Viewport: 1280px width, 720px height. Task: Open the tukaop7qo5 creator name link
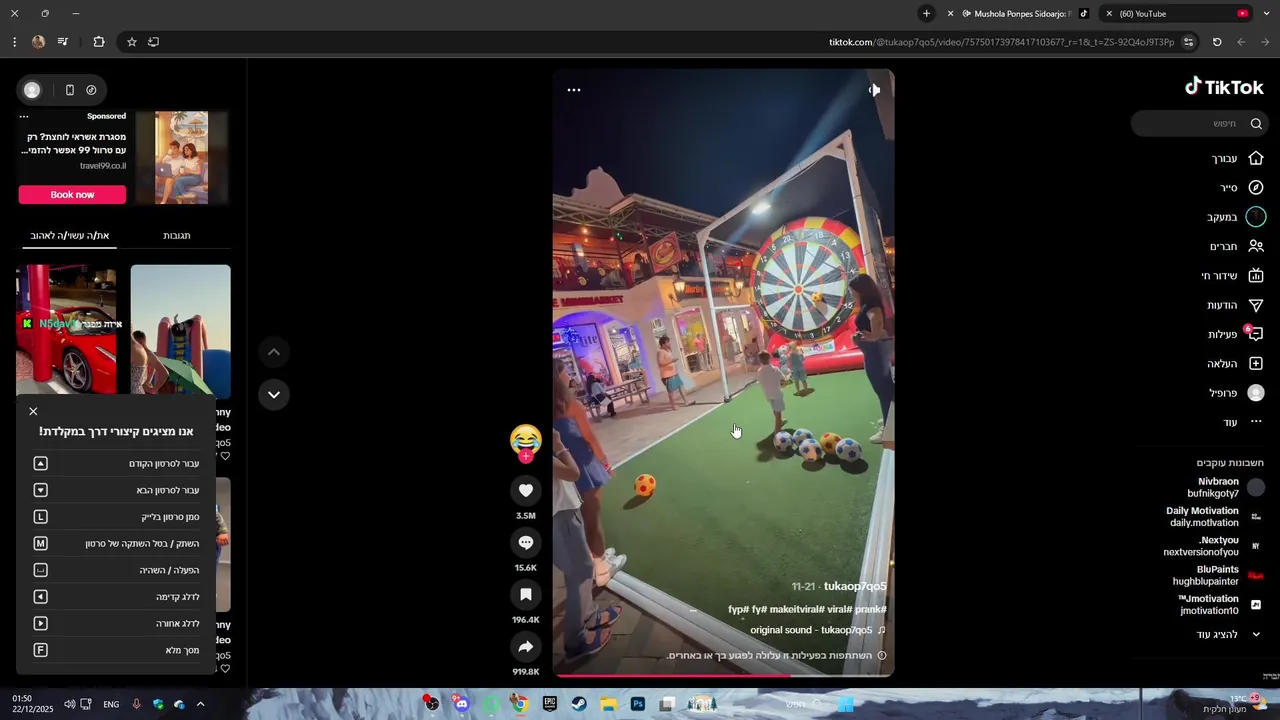click(x=855, y=586)
